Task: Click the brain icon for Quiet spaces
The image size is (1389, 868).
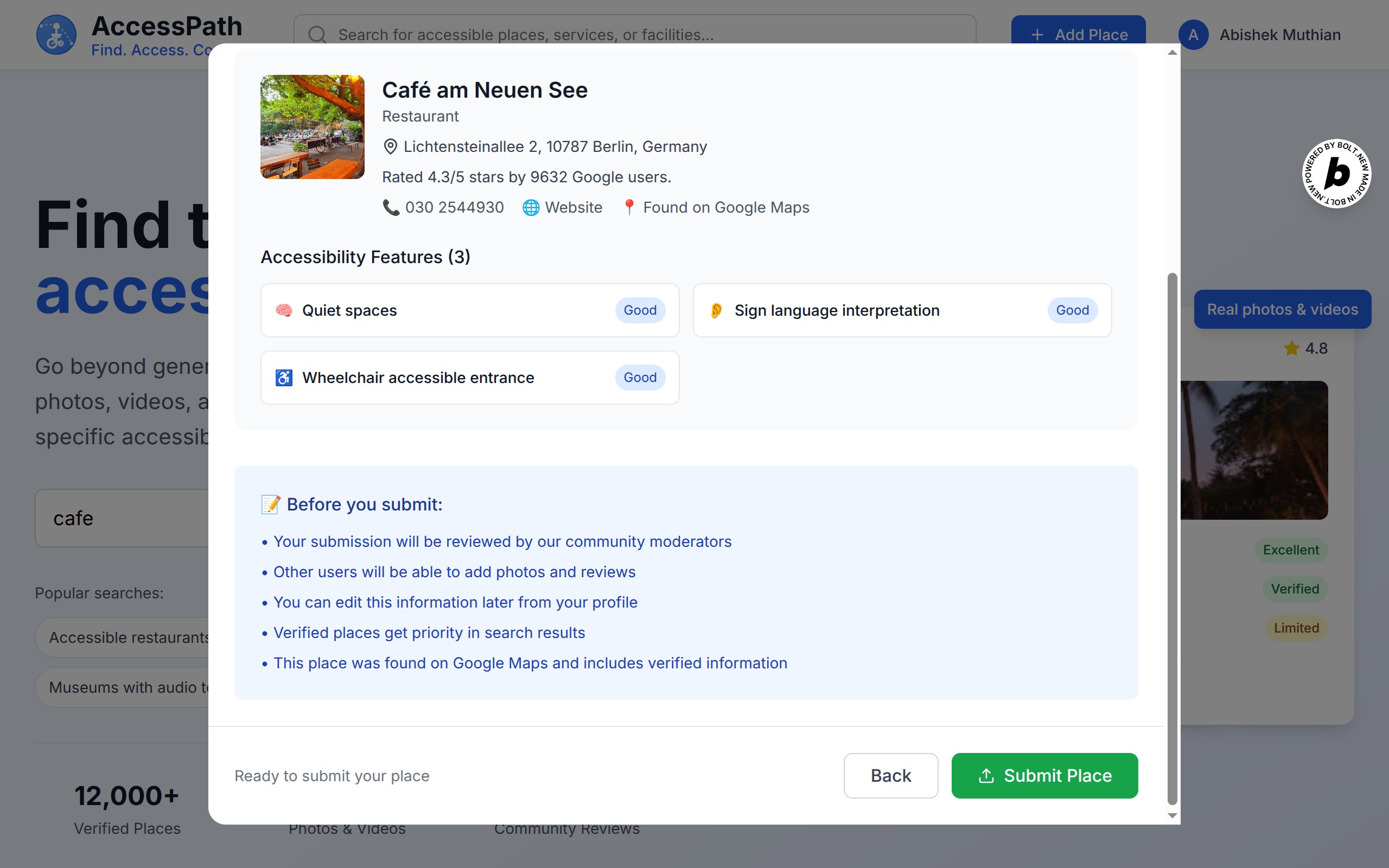Action: point(284,310)
